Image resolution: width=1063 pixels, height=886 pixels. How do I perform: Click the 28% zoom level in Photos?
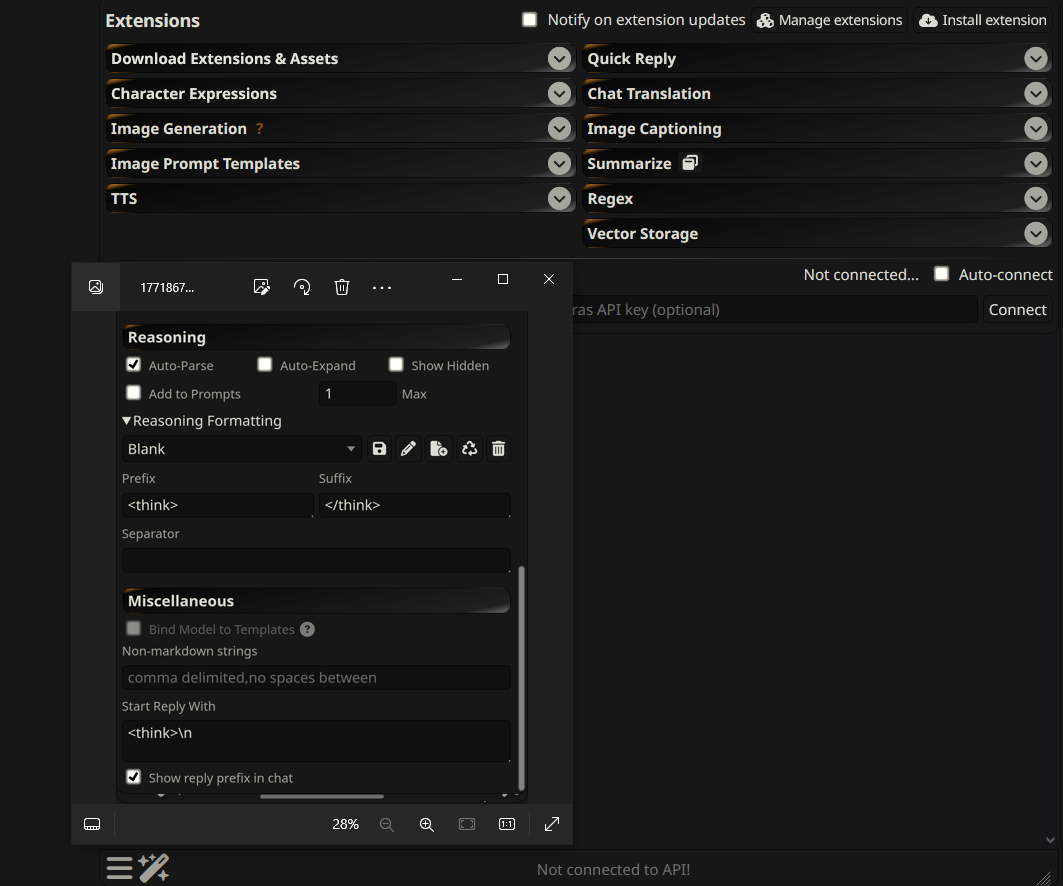[x=345, y=824]
